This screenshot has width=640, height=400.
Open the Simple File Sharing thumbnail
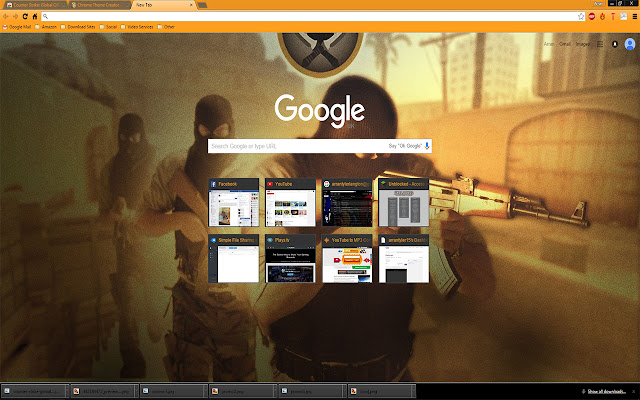[x=233, y=258]
